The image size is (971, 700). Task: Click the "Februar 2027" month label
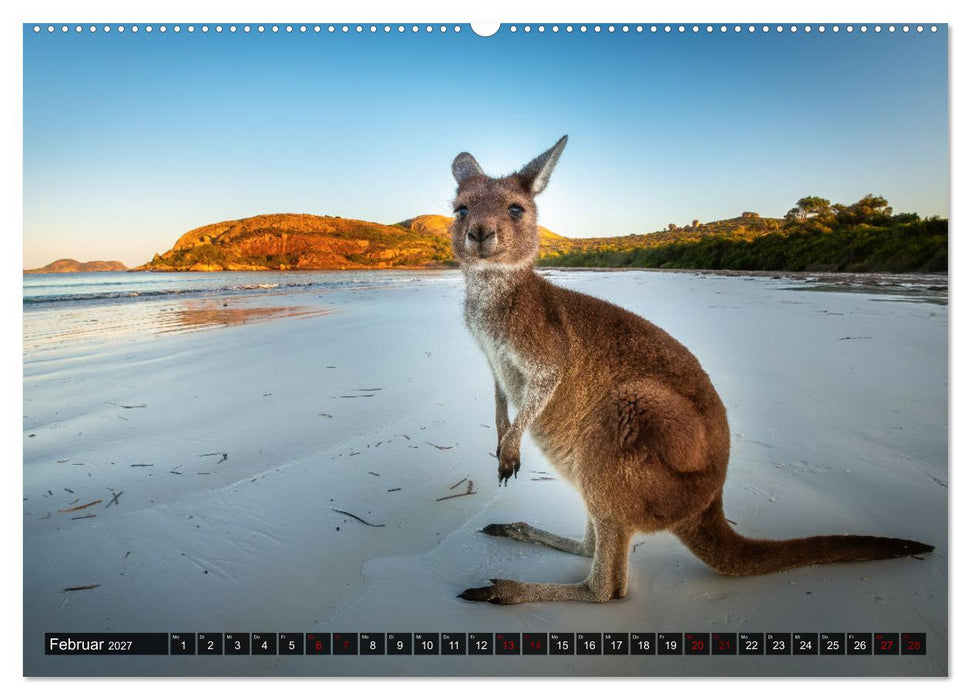[91, 644]
